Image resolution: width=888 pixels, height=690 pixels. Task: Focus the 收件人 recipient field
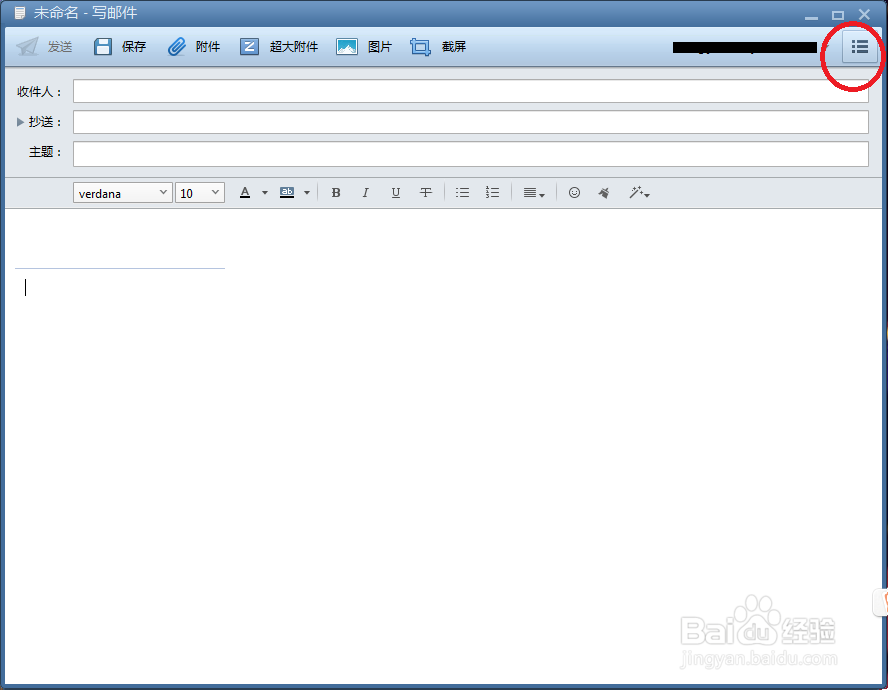[471, 91]
